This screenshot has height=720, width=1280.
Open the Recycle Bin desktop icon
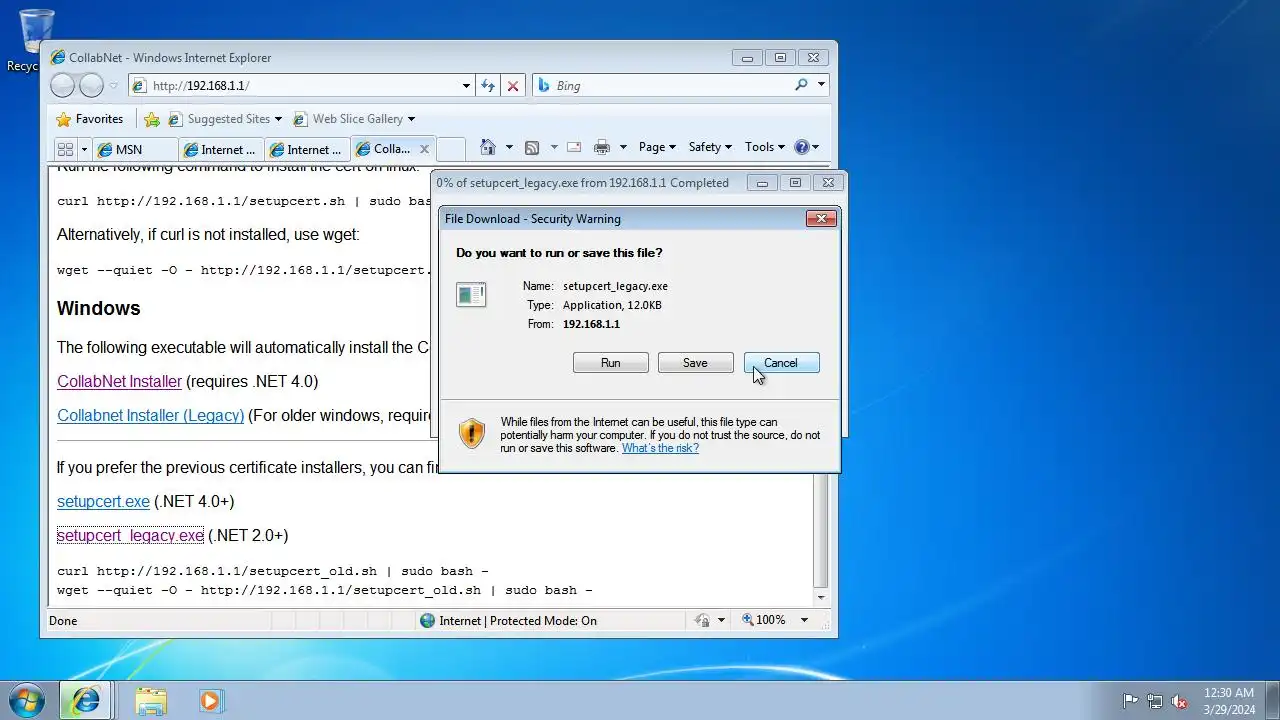(x=36, y=40)
